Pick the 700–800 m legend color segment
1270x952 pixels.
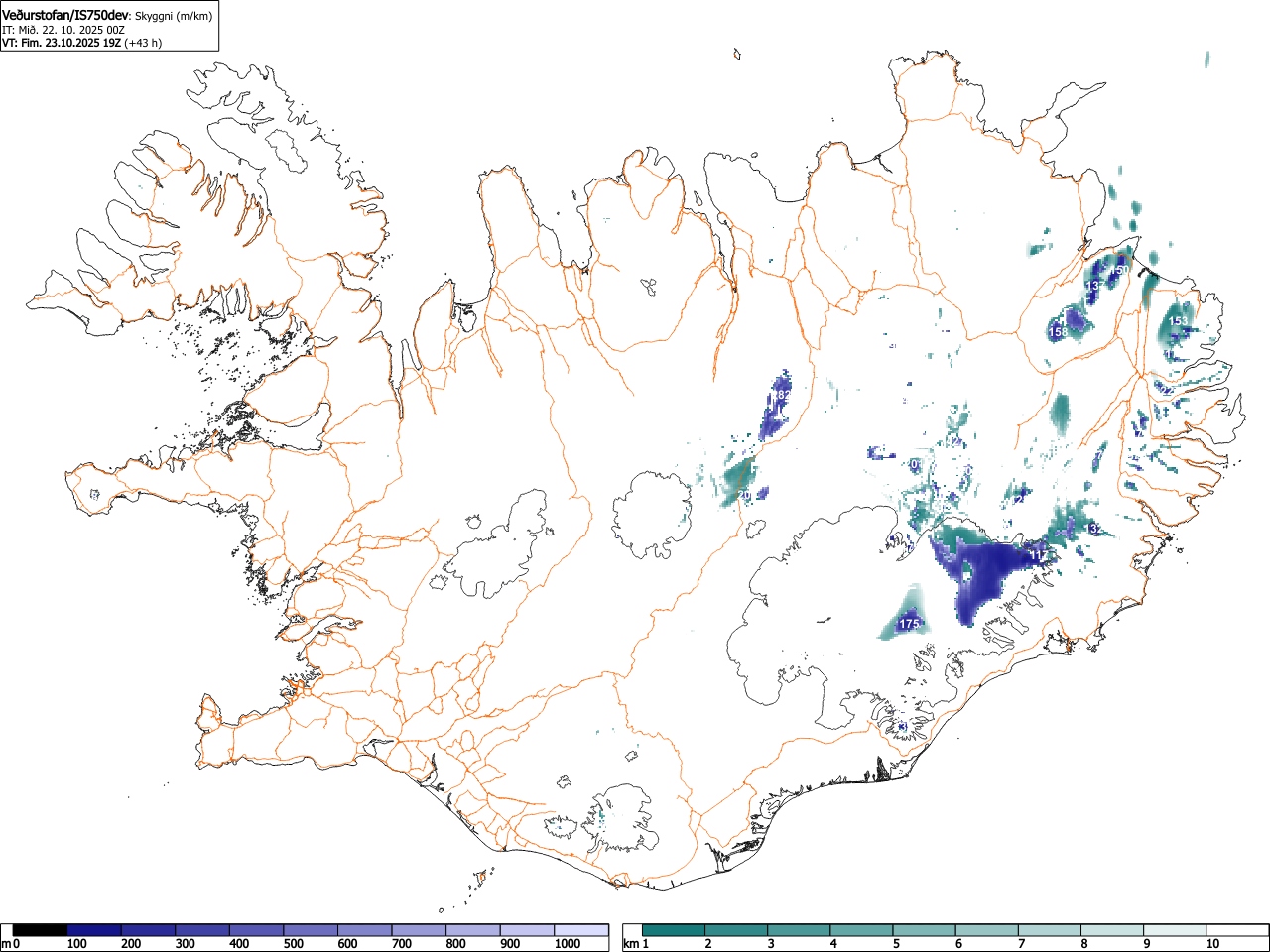[419, 930]
